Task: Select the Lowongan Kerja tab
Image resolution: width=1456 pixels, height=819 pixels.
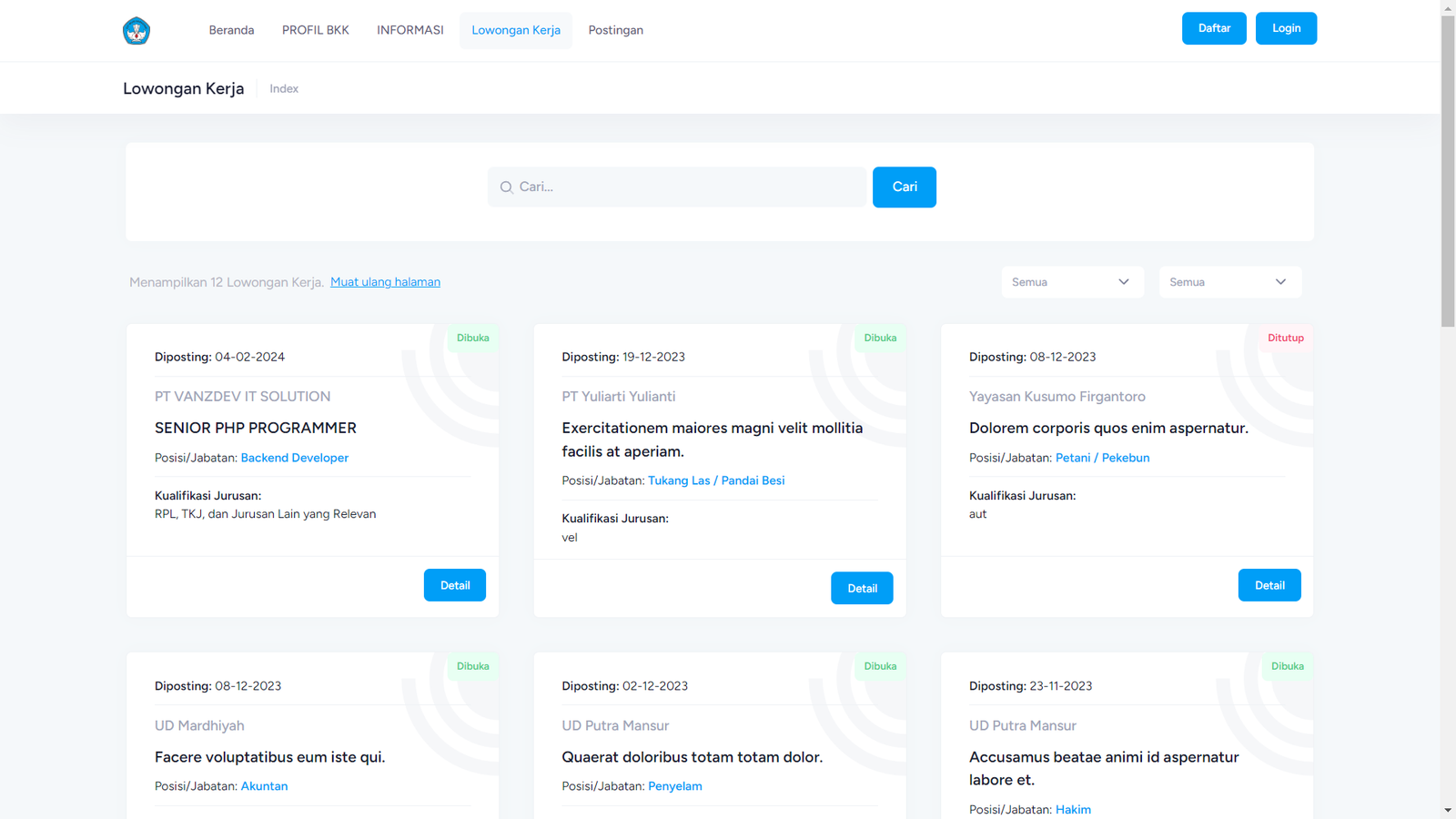Action: pyautogui.click(x=516, y=30)
